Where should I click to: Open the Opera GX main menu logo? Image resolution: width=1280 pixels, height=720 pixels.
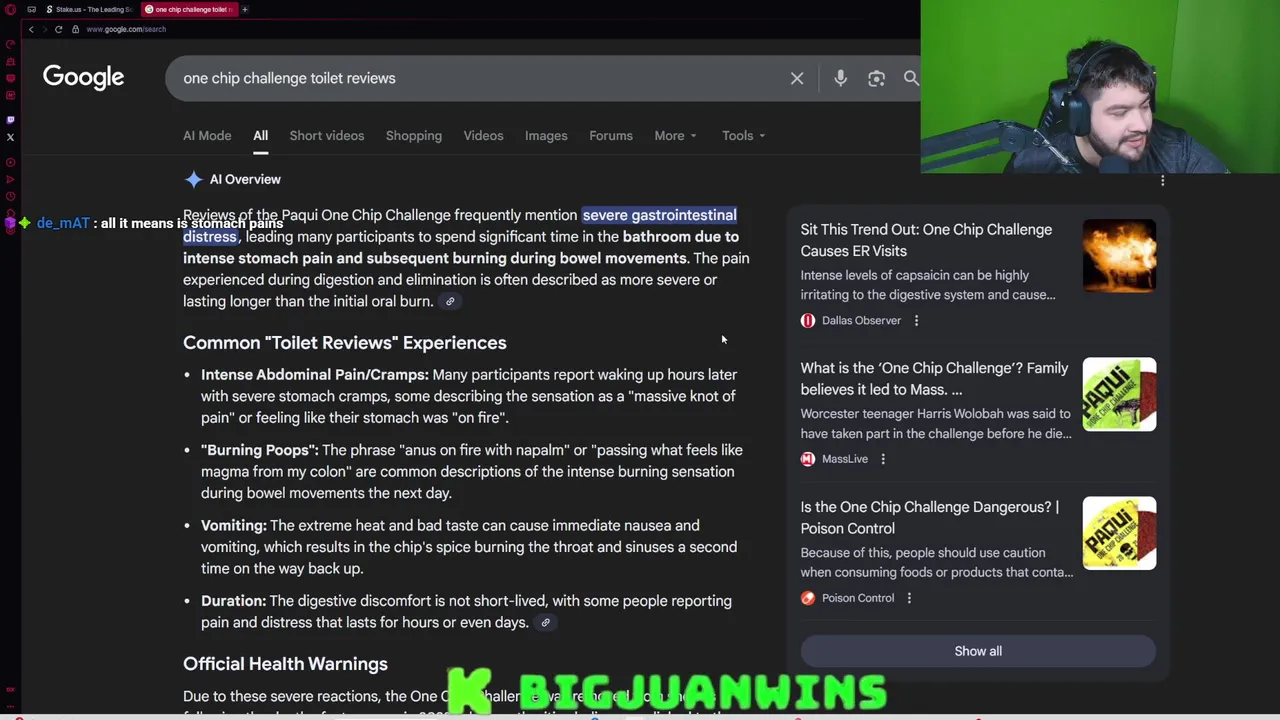10,9
